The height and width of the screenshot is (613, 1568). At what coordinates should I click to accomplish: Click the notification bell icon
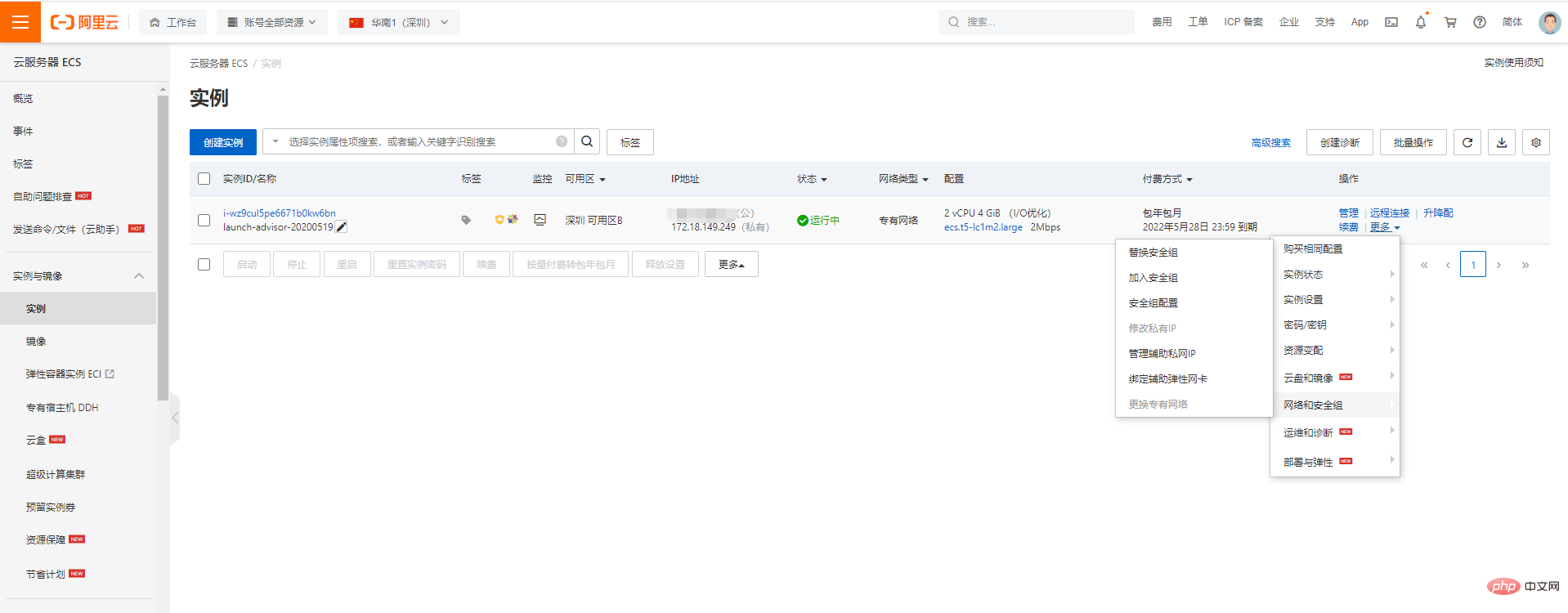[1421, 22]
